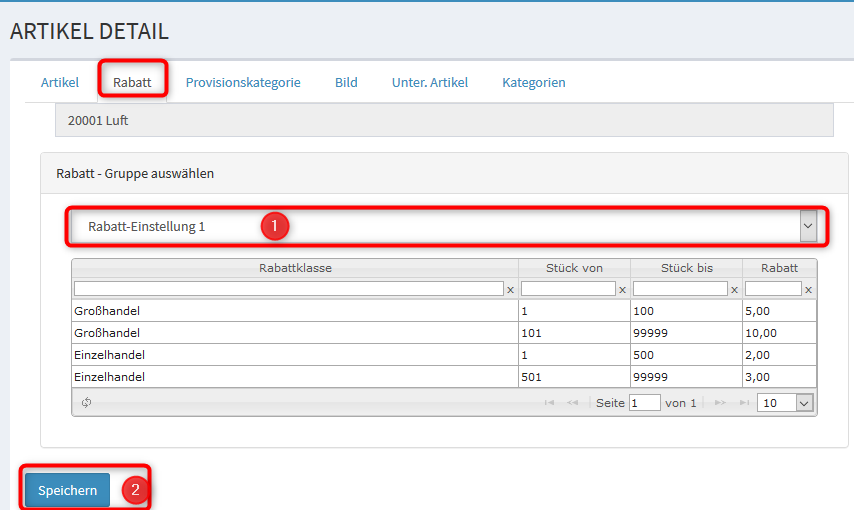Click the table refresh icon

pyautogui.click(x=87, y=402)
